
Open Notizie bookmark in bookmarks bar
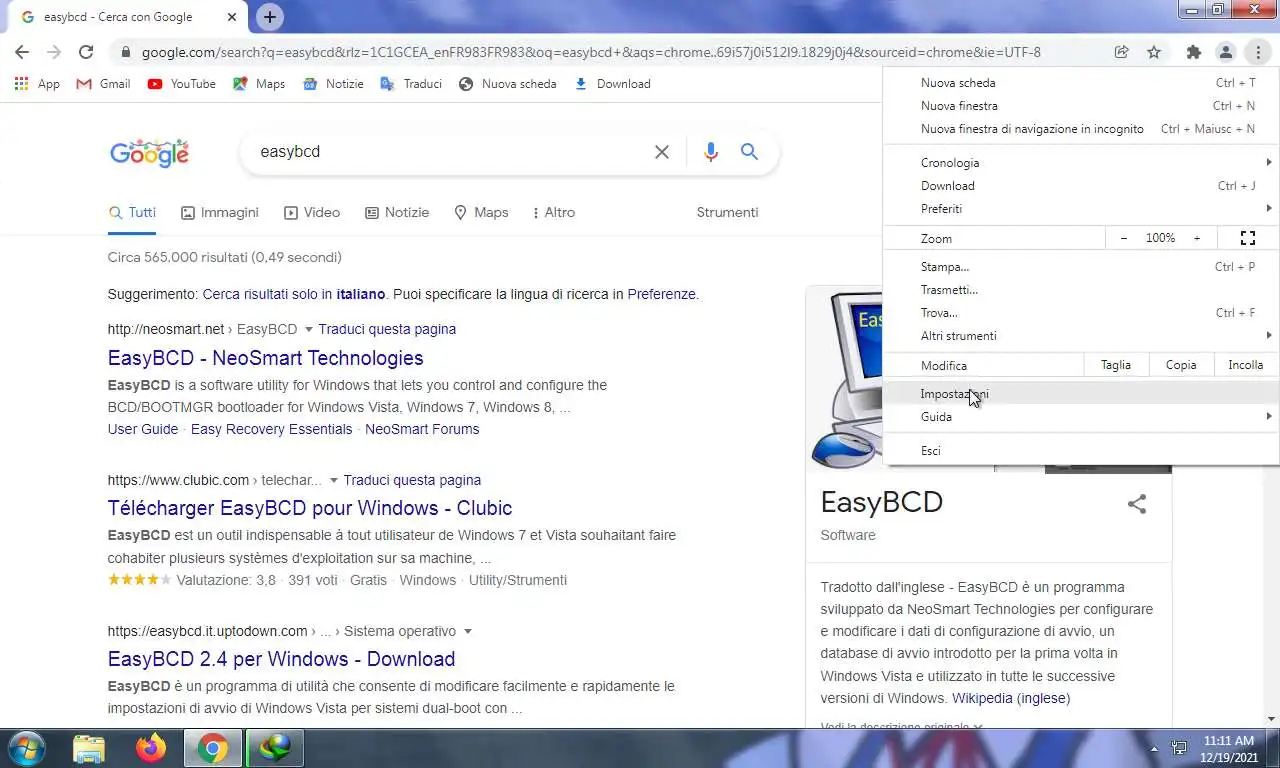(333, 84)
